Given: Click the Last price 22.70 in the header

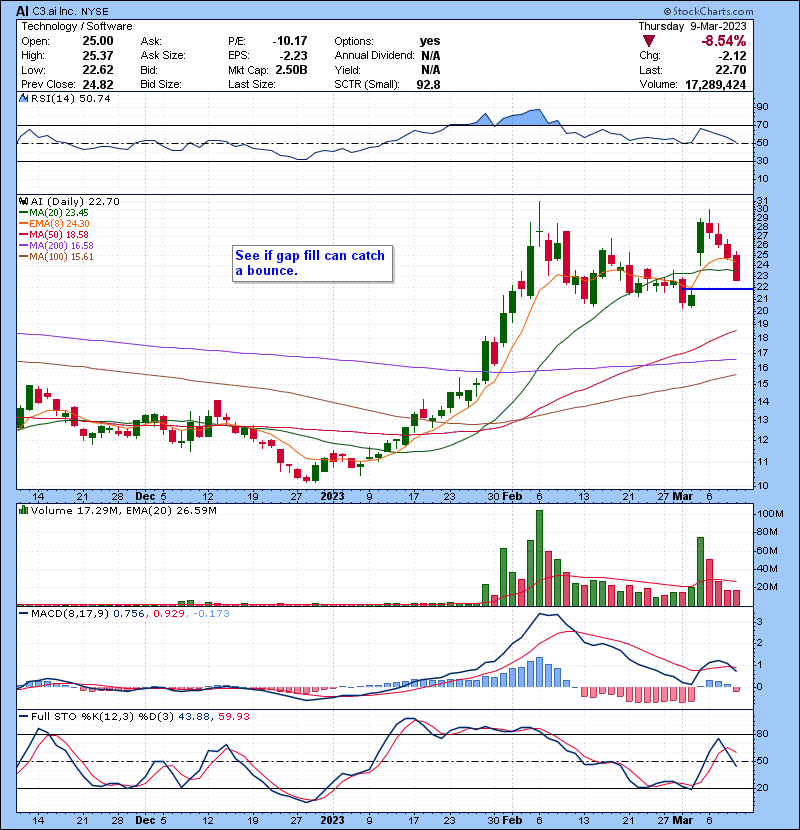Looking at the screenshot, I should pyautogui.click(x=731, y=70).
